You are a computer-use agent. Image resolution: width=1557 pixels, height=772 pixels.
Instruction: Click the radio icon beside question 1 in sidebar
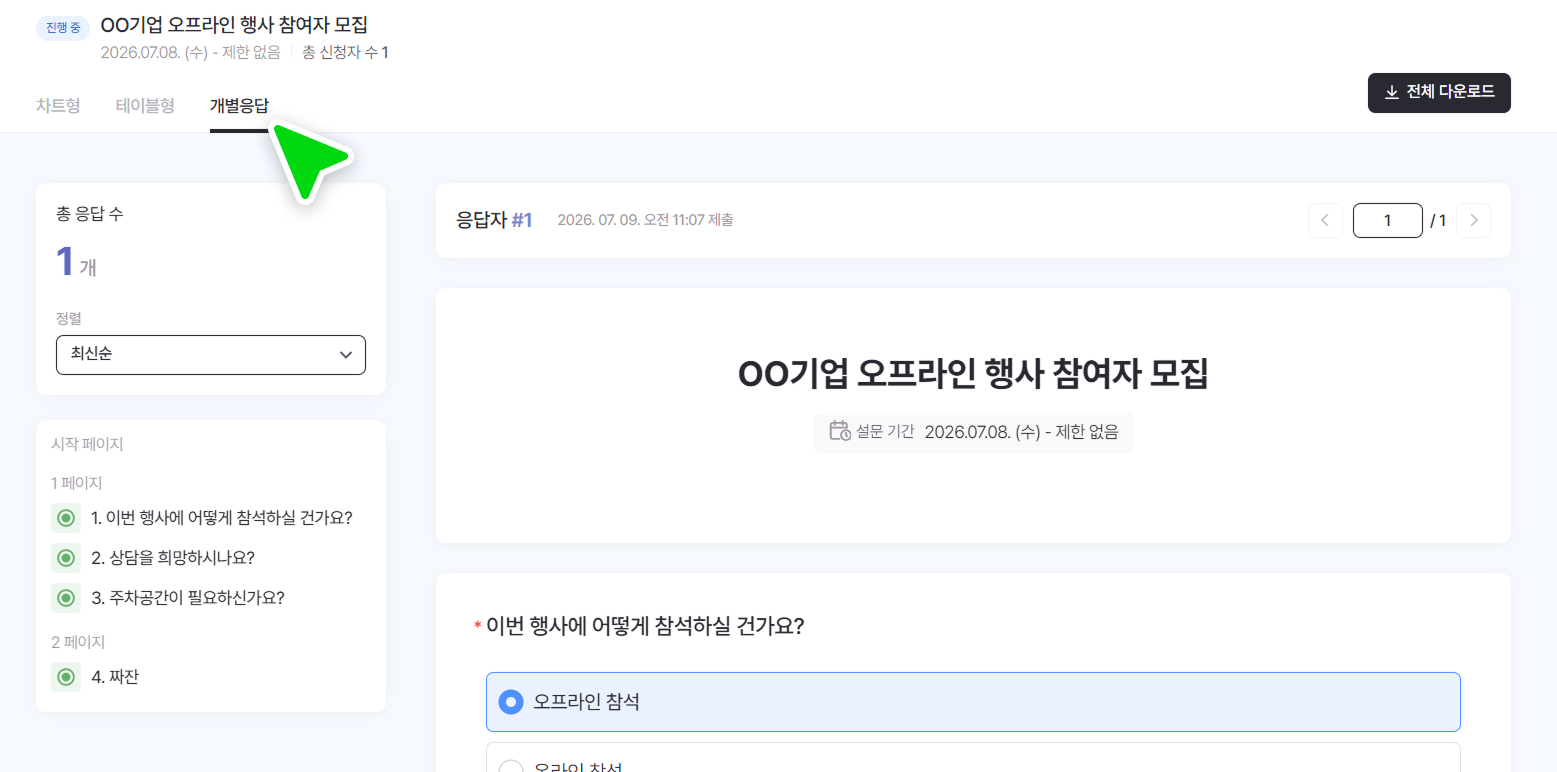(66, 518)
